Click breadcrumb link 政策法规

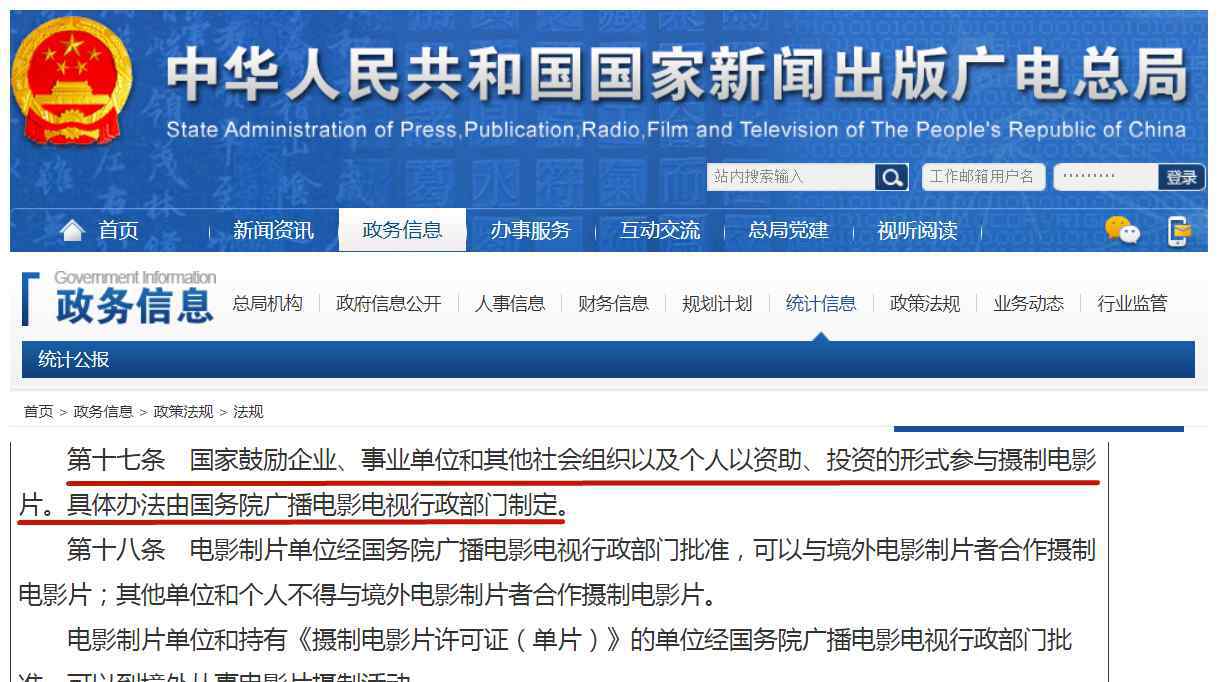click(183, 411)
